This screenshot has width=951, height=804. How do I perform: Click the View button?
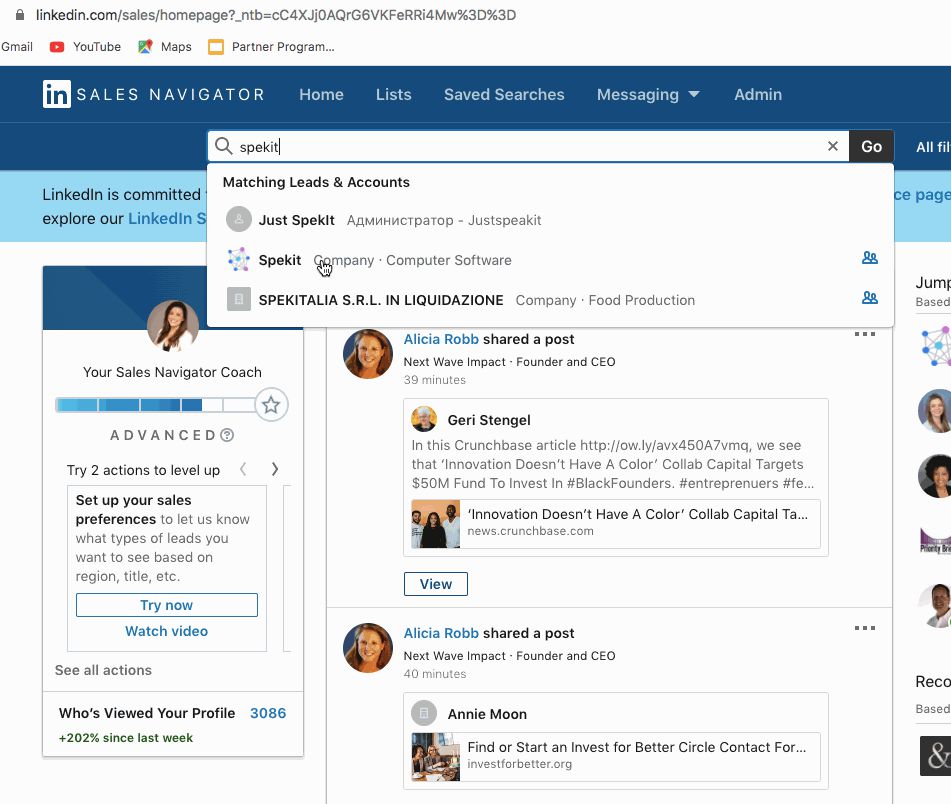(x=435, y=583)
